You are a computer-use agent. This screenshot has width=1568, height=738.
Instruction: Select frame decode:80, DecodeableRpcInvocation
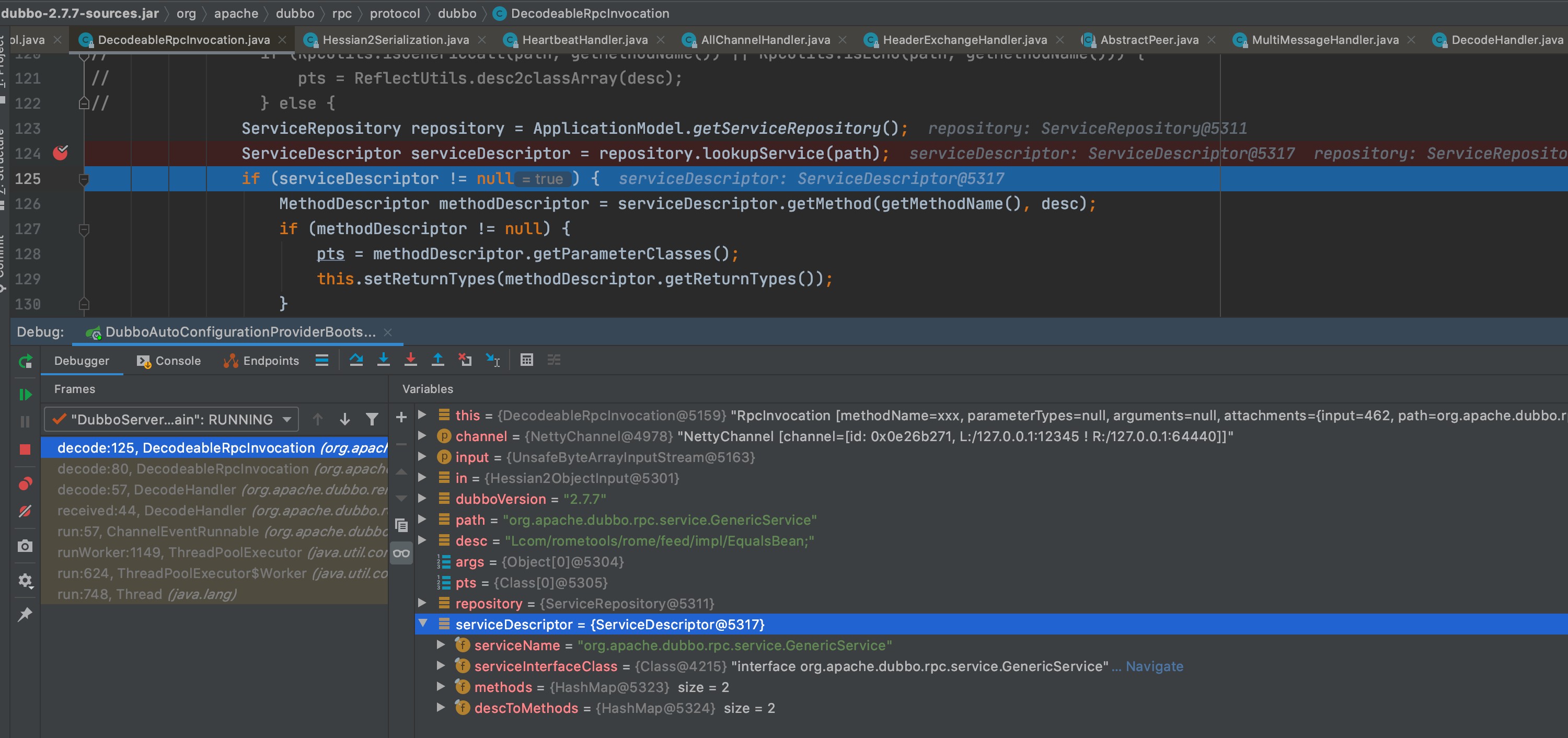(214, 469)
